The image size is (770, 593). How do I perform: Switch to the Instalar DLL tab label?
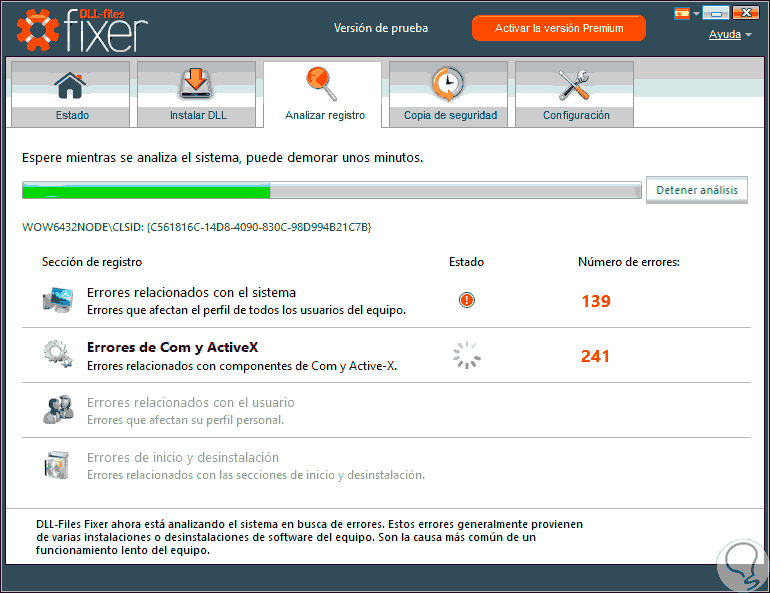[x=198, y=115]
